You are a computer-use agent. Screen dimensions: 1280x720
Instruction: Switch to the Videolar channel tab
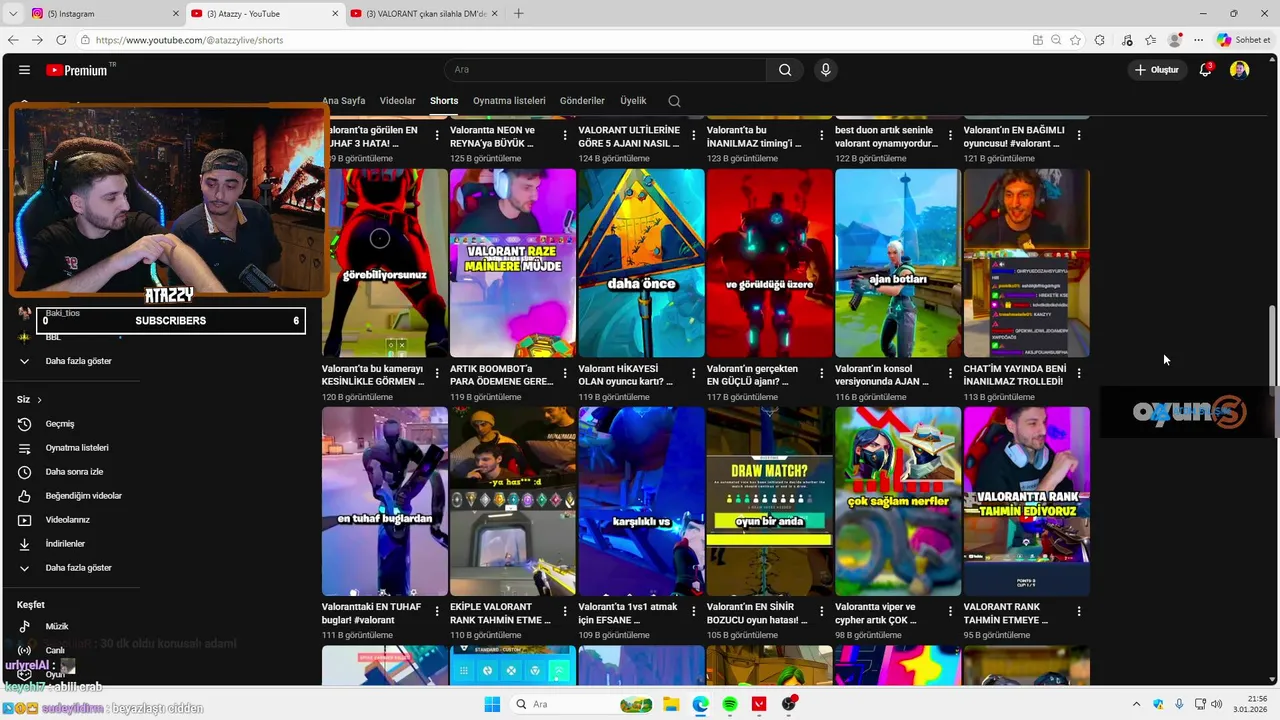(397, 101)
